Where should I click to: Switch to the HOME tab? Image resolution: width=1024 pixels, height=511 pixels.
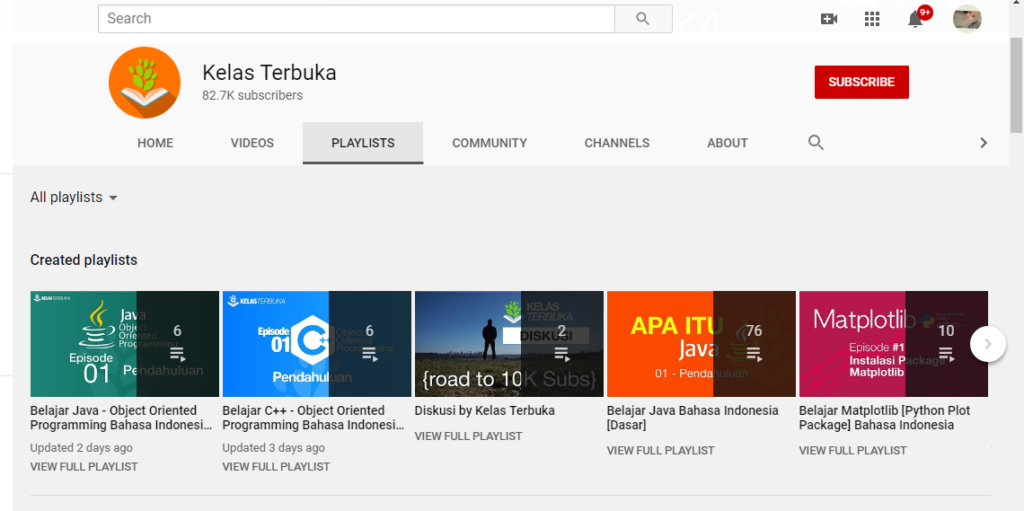click(x=155, y=143)
